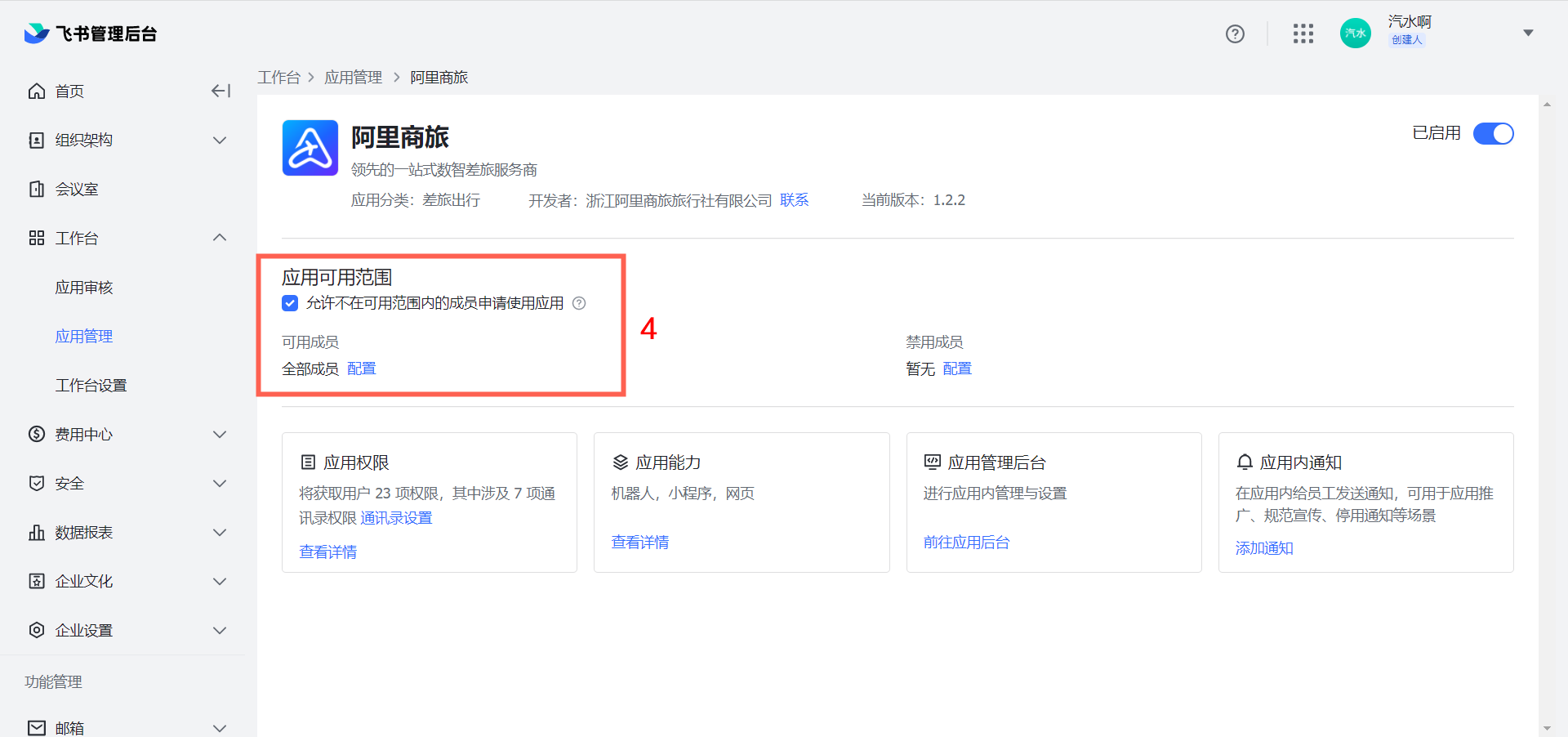Click the 工作台 grid icon
The height and width of the screenshot is (737, 1568).
click(x=37, y=238)
